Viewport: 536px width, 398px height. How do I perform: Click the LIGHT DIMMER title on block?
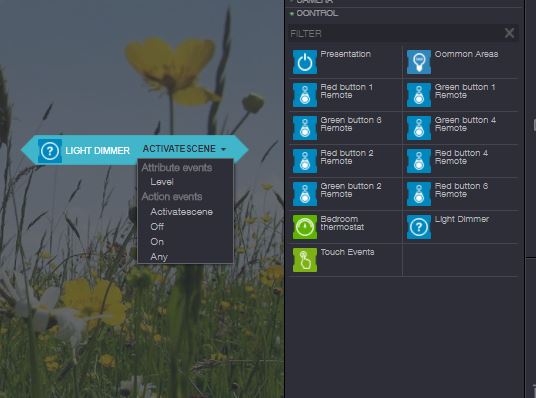coord(97,151)
